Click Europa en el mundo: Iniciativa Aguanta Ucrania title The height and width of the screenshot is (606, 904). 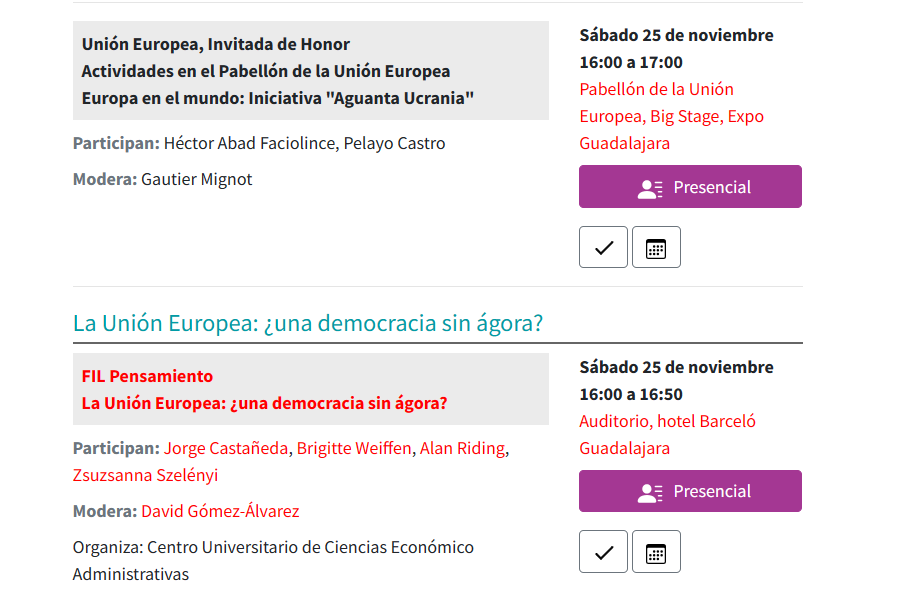pos(277,98)
